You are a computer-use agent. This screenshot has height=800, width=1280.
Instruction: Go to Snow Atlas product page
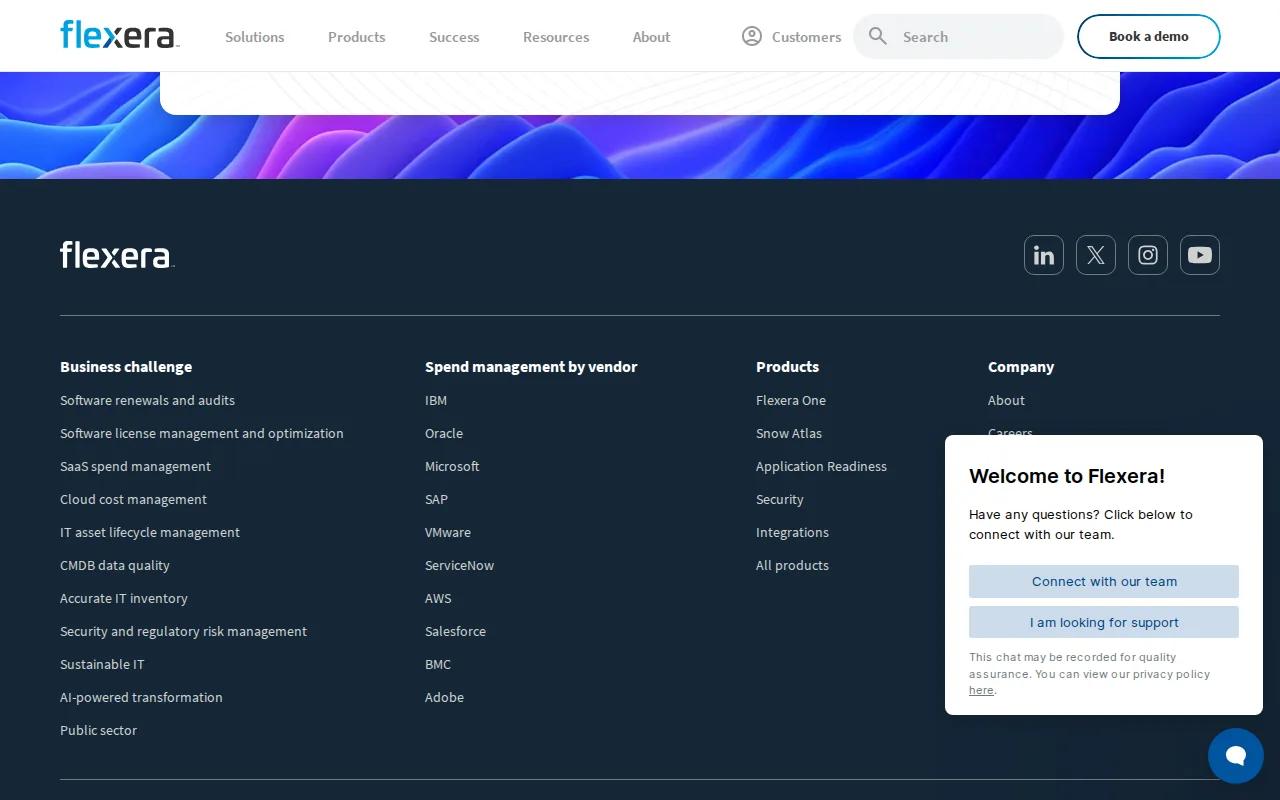click(789, 433)
